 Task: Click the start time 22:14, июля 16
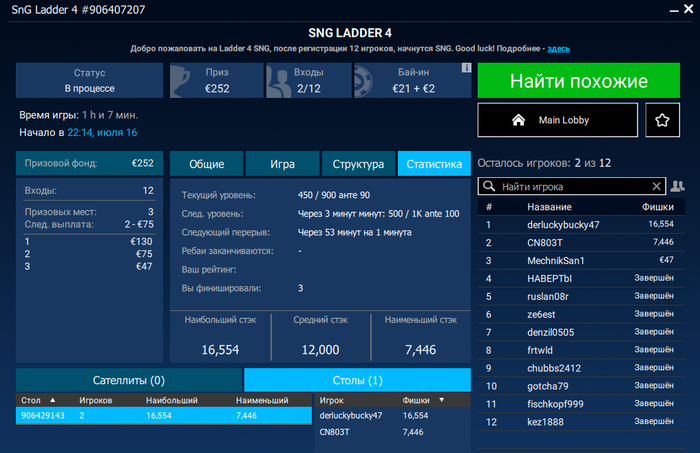point(102,133)
